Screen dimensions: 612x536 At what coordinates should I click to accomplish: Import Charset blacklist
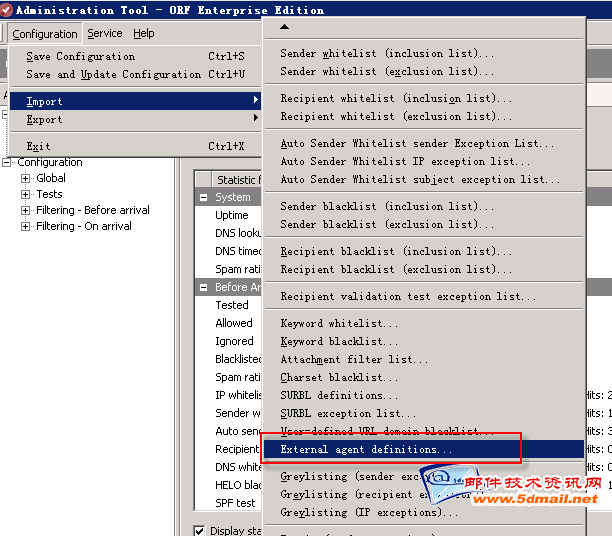pos(424,377)
